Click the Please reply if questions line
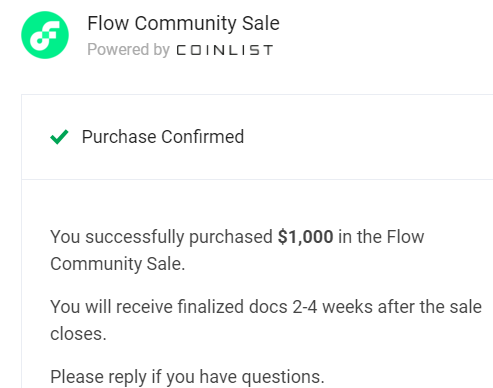Screen dimensions: 493x388 (187, 377)
